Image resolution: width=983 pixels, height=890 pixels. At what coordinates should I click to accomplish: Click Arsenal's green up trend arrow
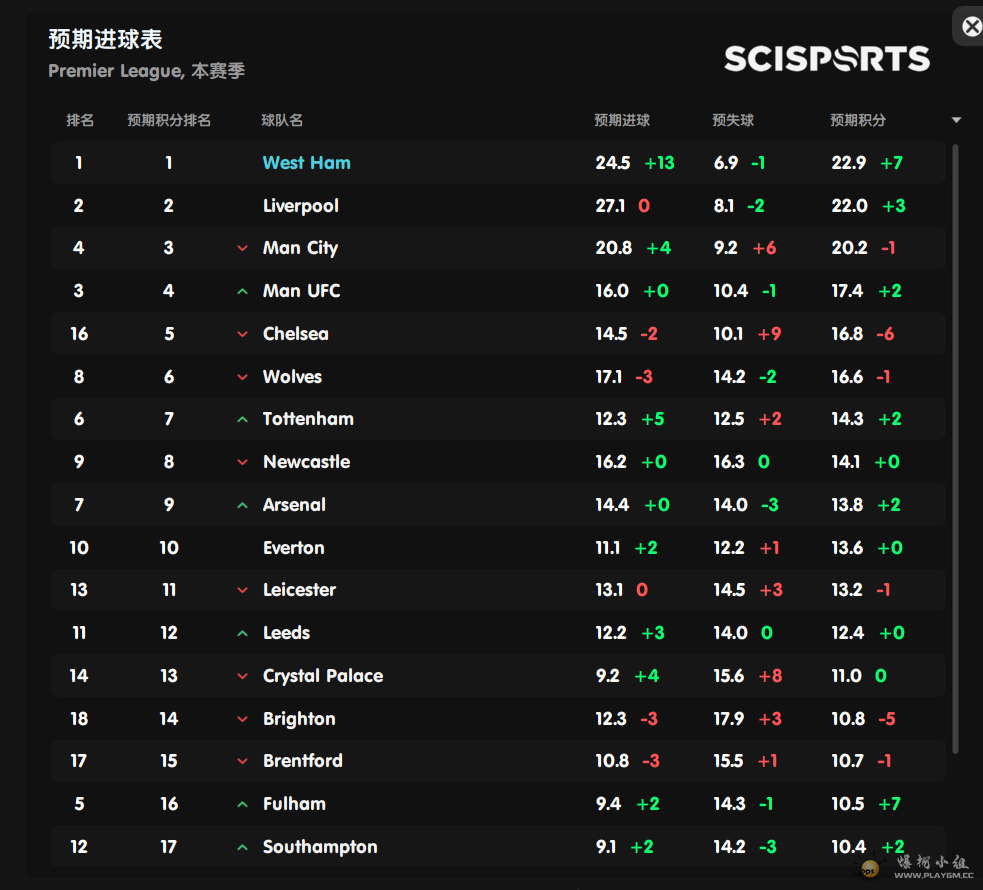(x=242, y=505)
